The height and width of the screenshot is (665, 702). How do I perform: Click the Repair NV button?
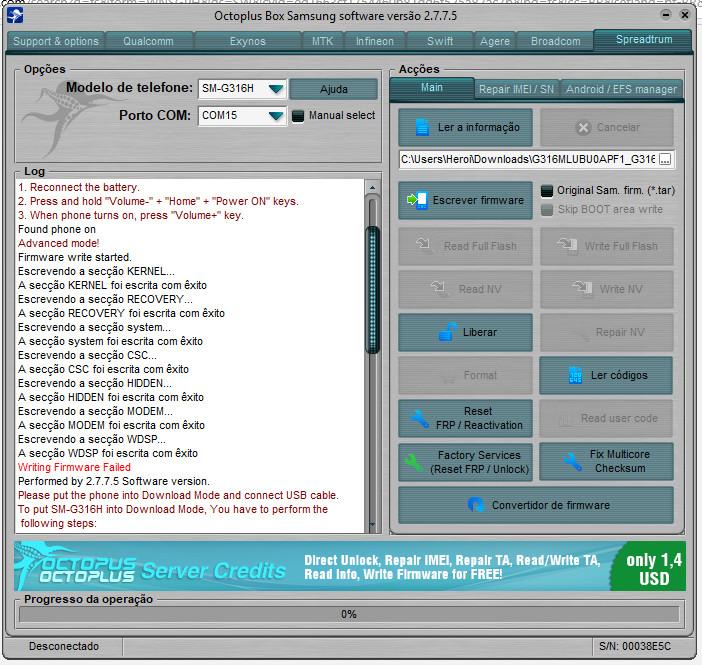(606, 332)
